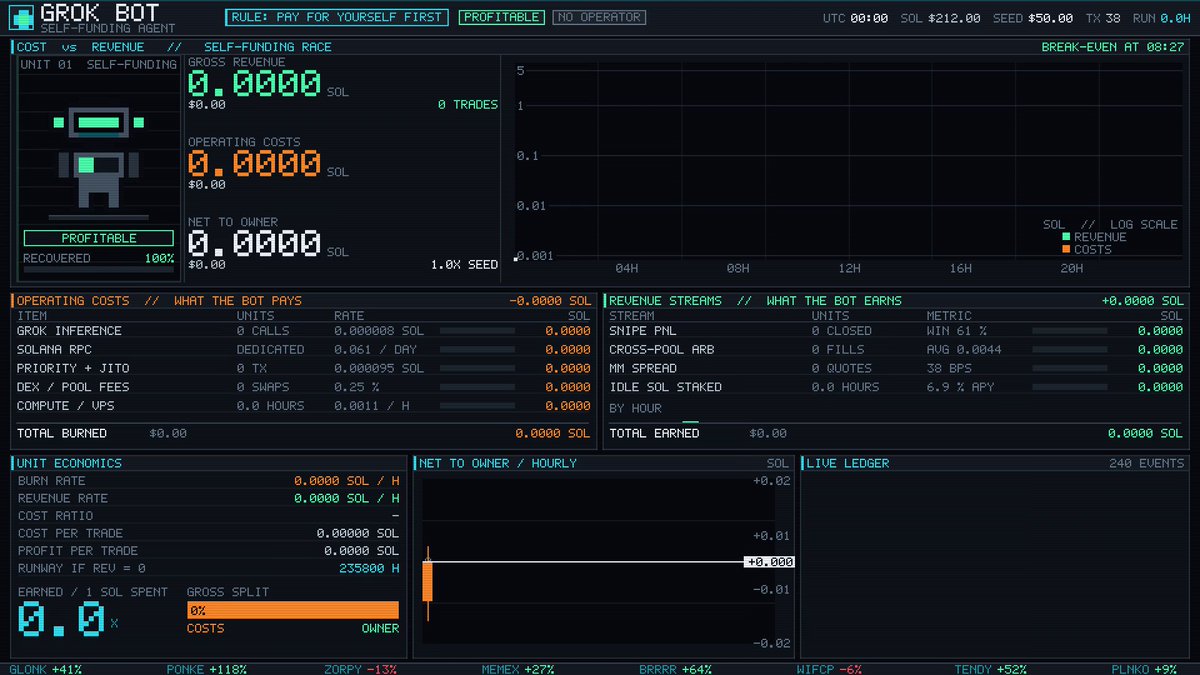Image resolution: width=1200 pixels, height=675 pixels.
Task: Click the '0 TRADES' label
Action: click(x=467, y=104)
